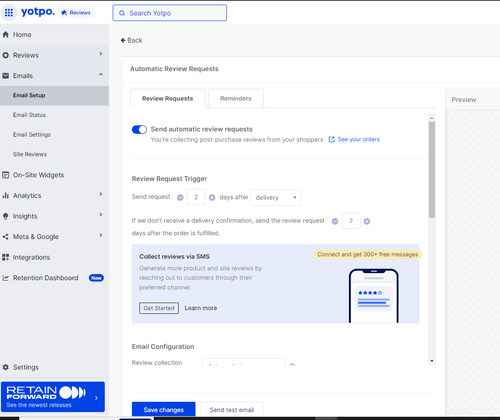The width and height of the screenshot is (500, 420).
Task: Click the Reviews circle icon in sidebar
Action: (5, 55)
